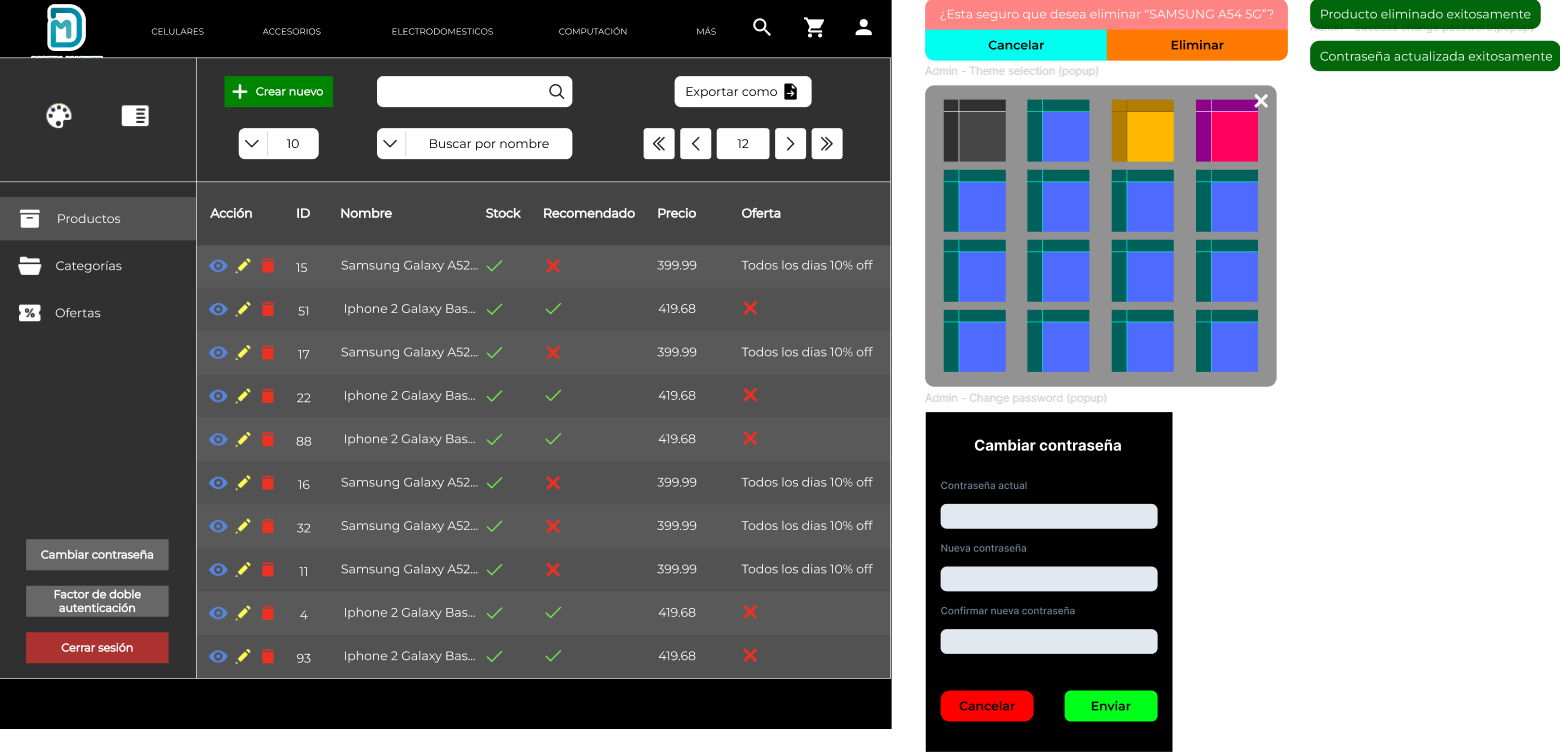Open the ELECTRODOMESTICOS menu item

442,32
